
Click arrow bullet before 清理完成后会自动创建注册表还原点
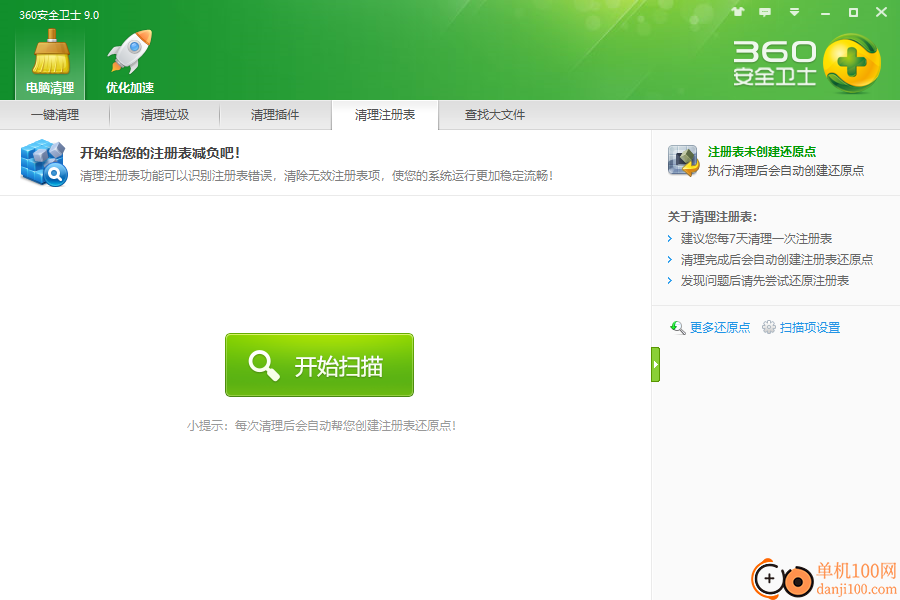(x=670, y=260)
